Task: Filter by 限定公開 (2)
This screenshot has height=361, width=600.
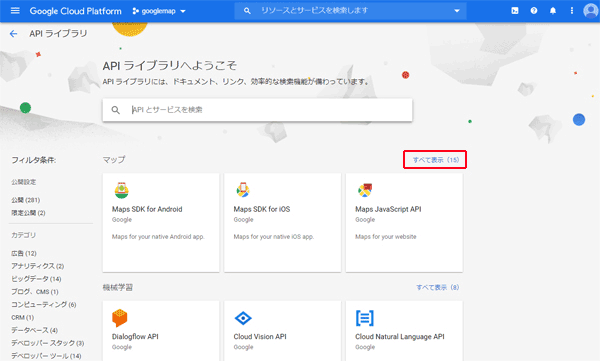Action: 28,213
